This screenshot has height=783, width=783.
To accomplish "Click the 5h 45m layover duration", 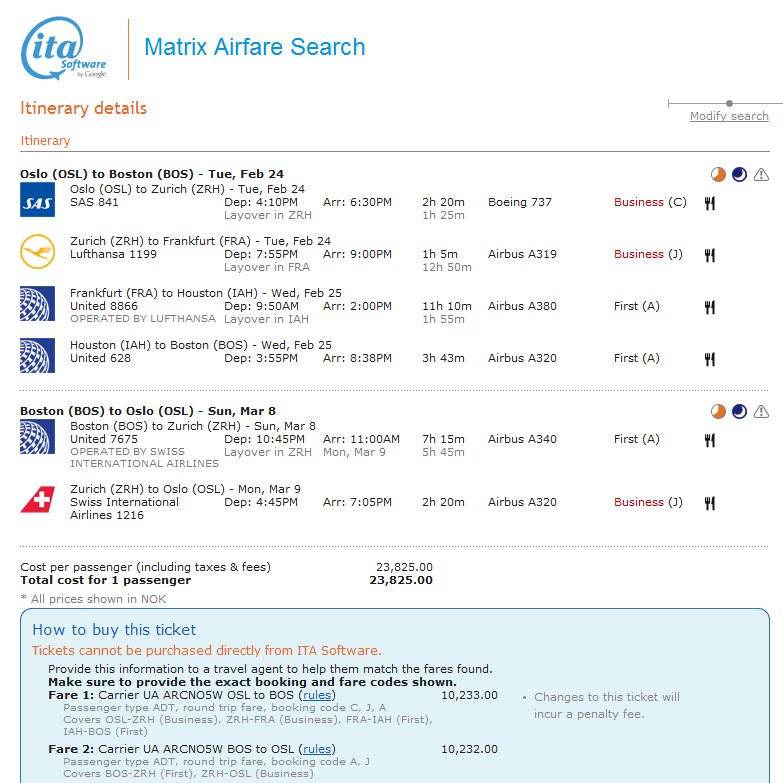I will [443, 452].
